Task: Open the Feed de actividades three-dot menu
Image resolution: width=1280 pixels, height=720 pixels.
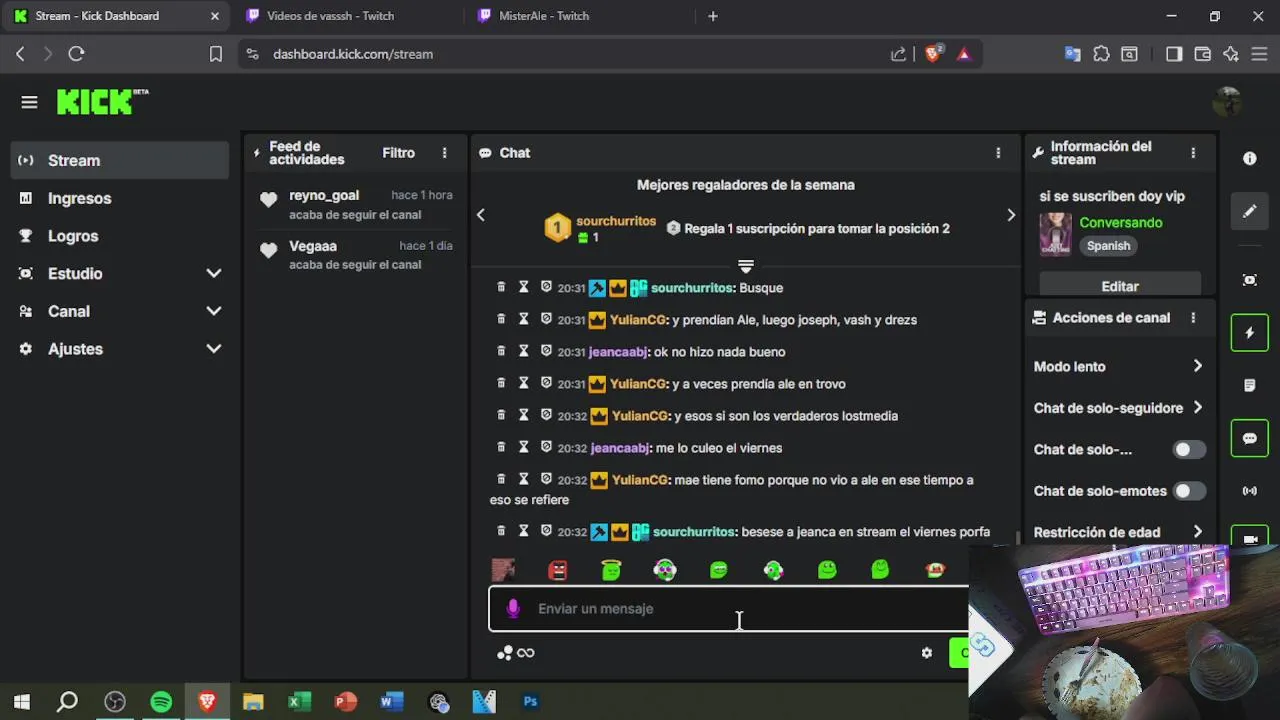Action: click(x=445, y=153)
